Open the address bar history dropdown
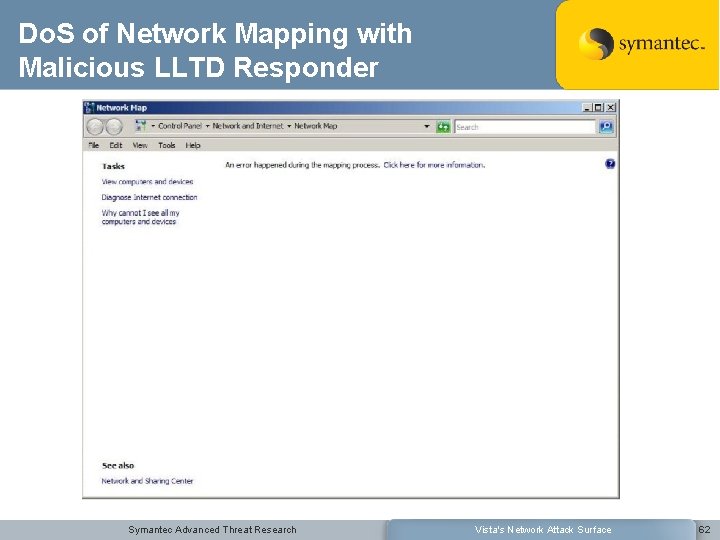 click(x=427, y=126)
